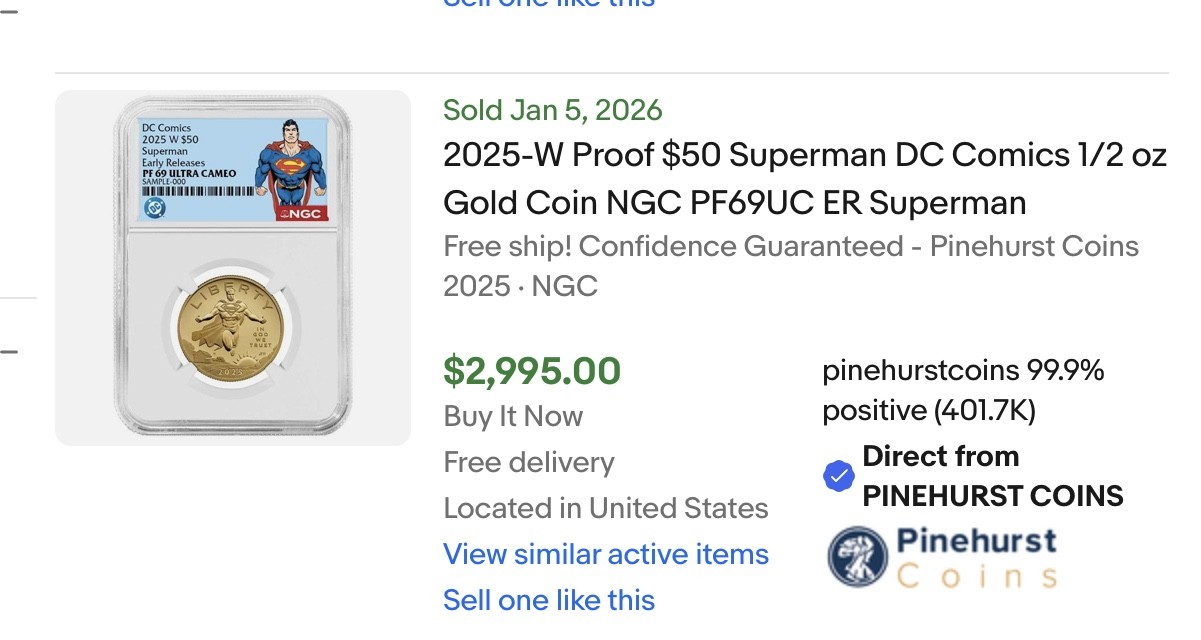Click the PF 69 ULTRA CAMEO grade text
The width and height of the screenshot is (1201, 640).
189,174
